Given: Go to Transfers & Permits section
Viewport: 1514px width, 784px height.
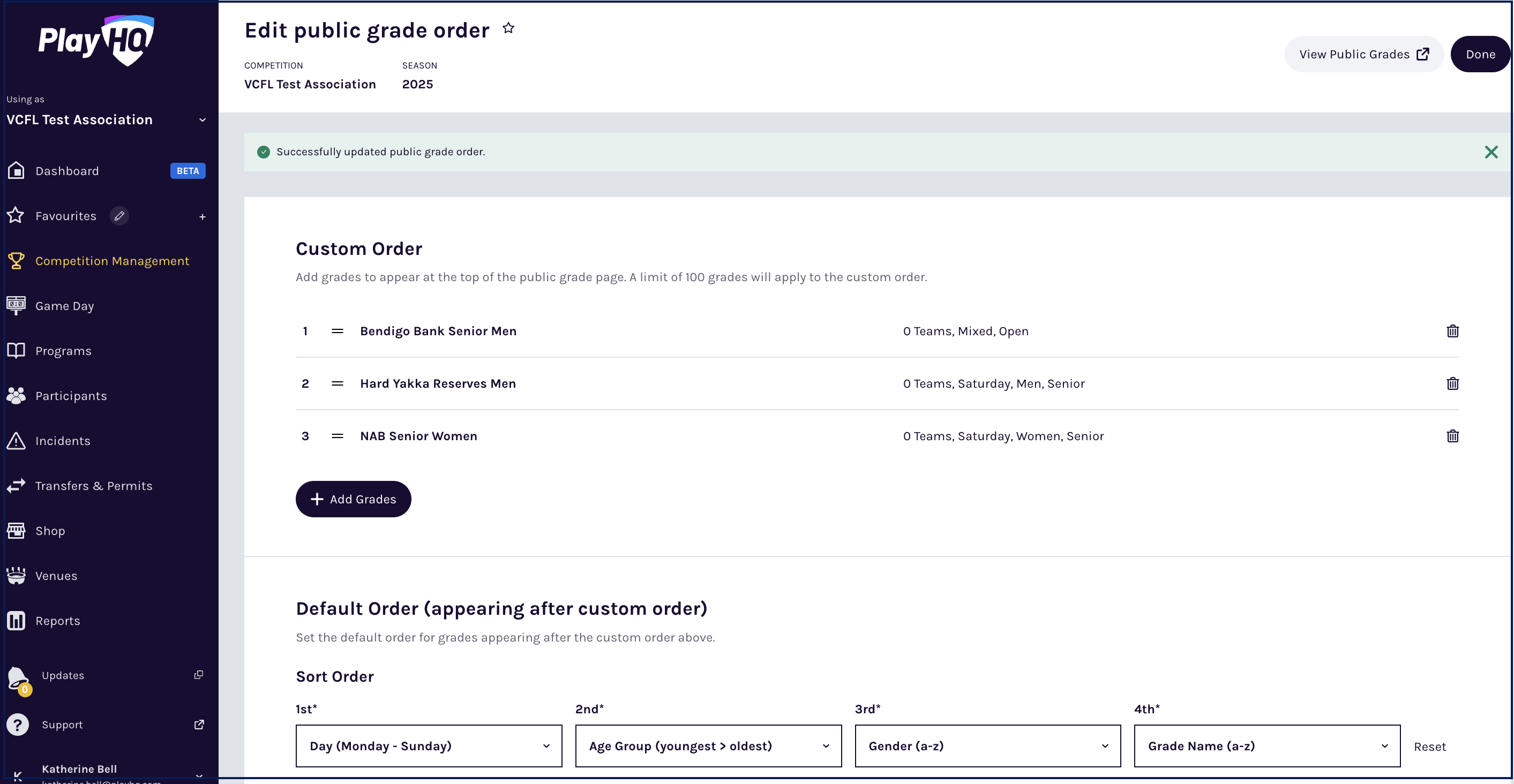Looking at the screenshot, I should [93, 485].
